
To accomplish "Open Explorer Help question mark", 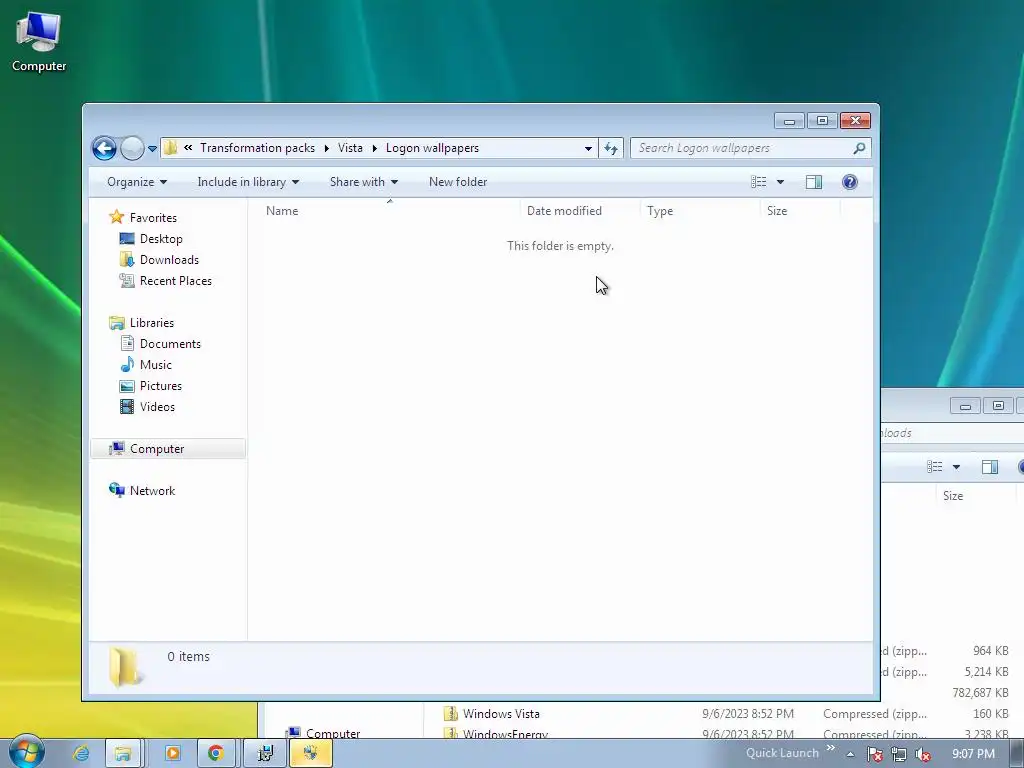I will [x=850, y=182].
